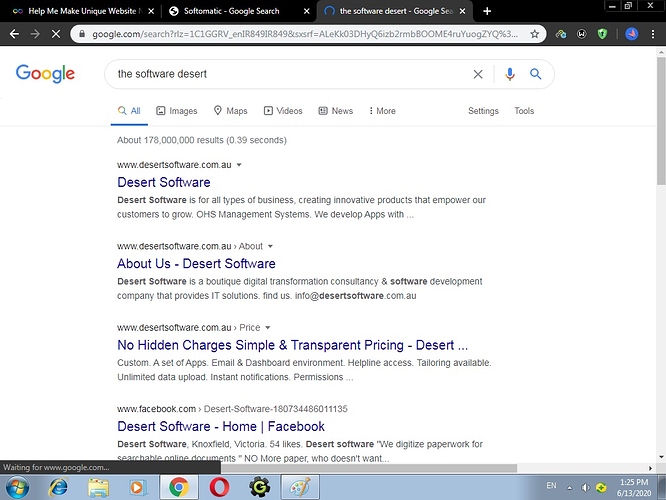Close the 'the software desert' tab
Image resolution: width=666 pixels, height=500 pixels.
[x=463, y=11]
